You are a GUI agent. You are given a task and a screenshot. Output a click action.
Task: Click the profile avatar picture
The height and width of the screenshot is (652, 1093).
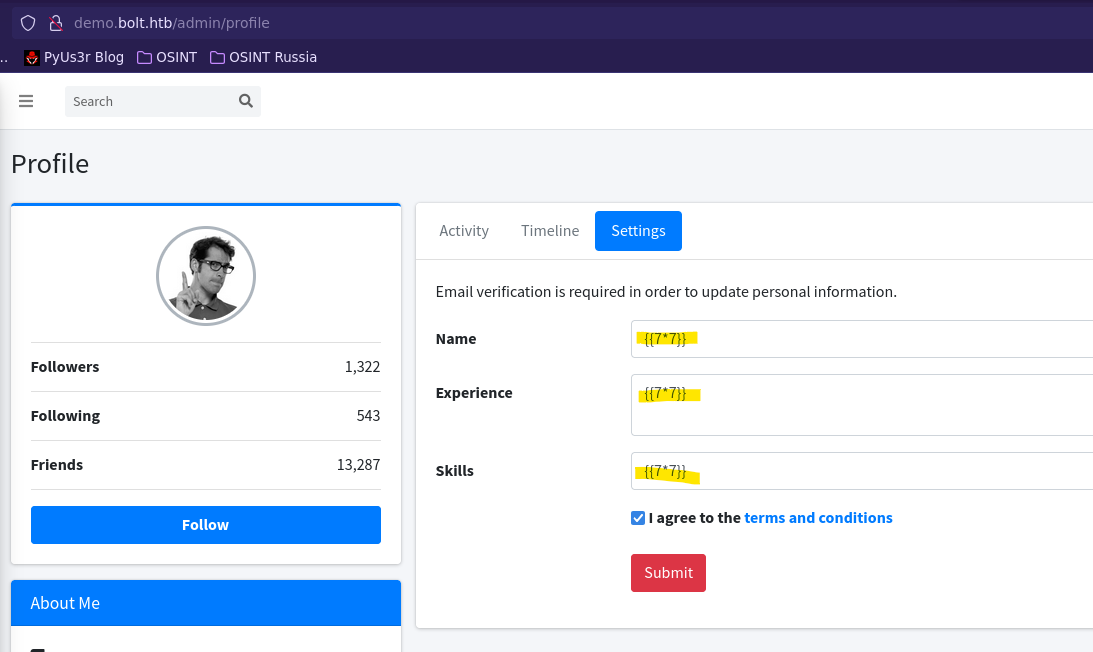[x=206, y=276]
